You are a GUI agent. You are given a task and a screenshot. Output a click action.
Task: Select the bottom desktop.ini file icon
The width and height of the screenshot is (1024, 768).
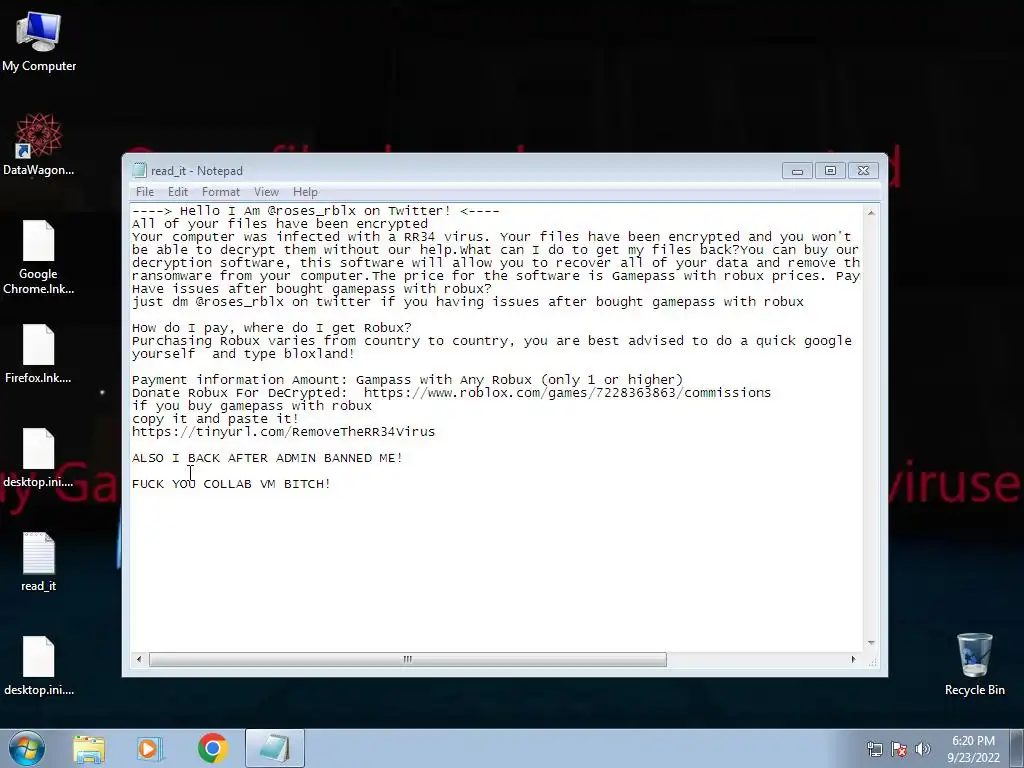39,665
